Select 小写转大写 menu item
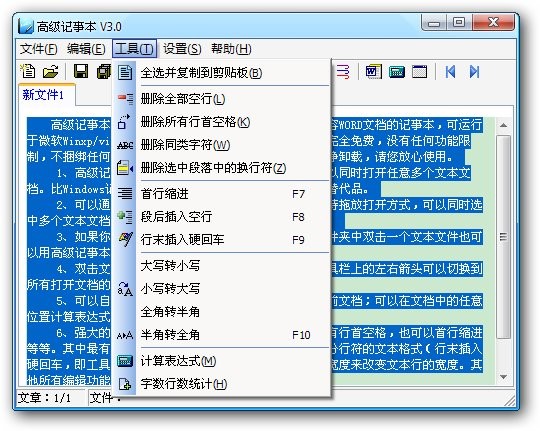The width and height of the screenshot is (540, 431). 223,289
